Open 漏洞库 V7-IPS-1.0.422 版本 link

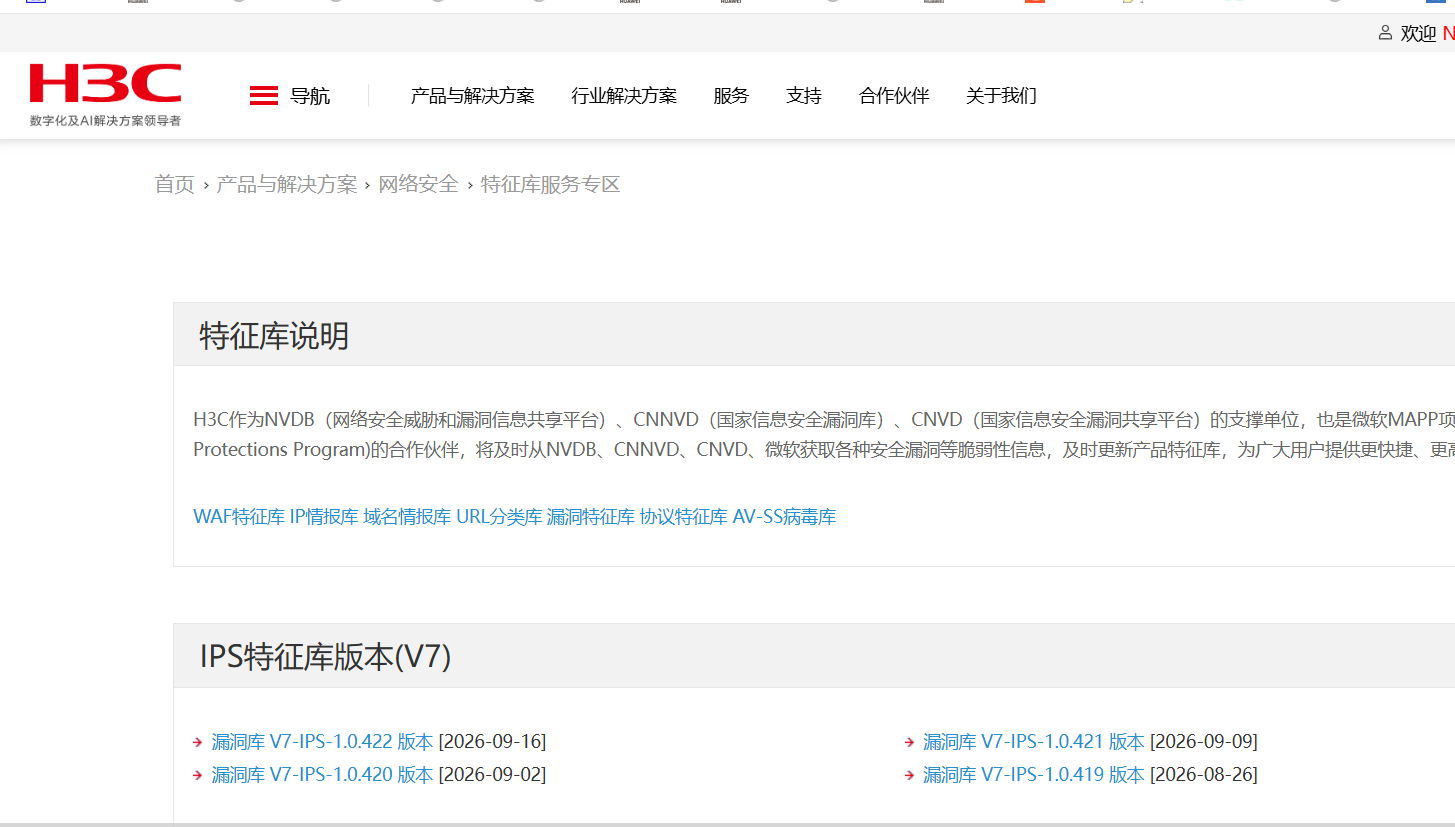tap(322, 742)
